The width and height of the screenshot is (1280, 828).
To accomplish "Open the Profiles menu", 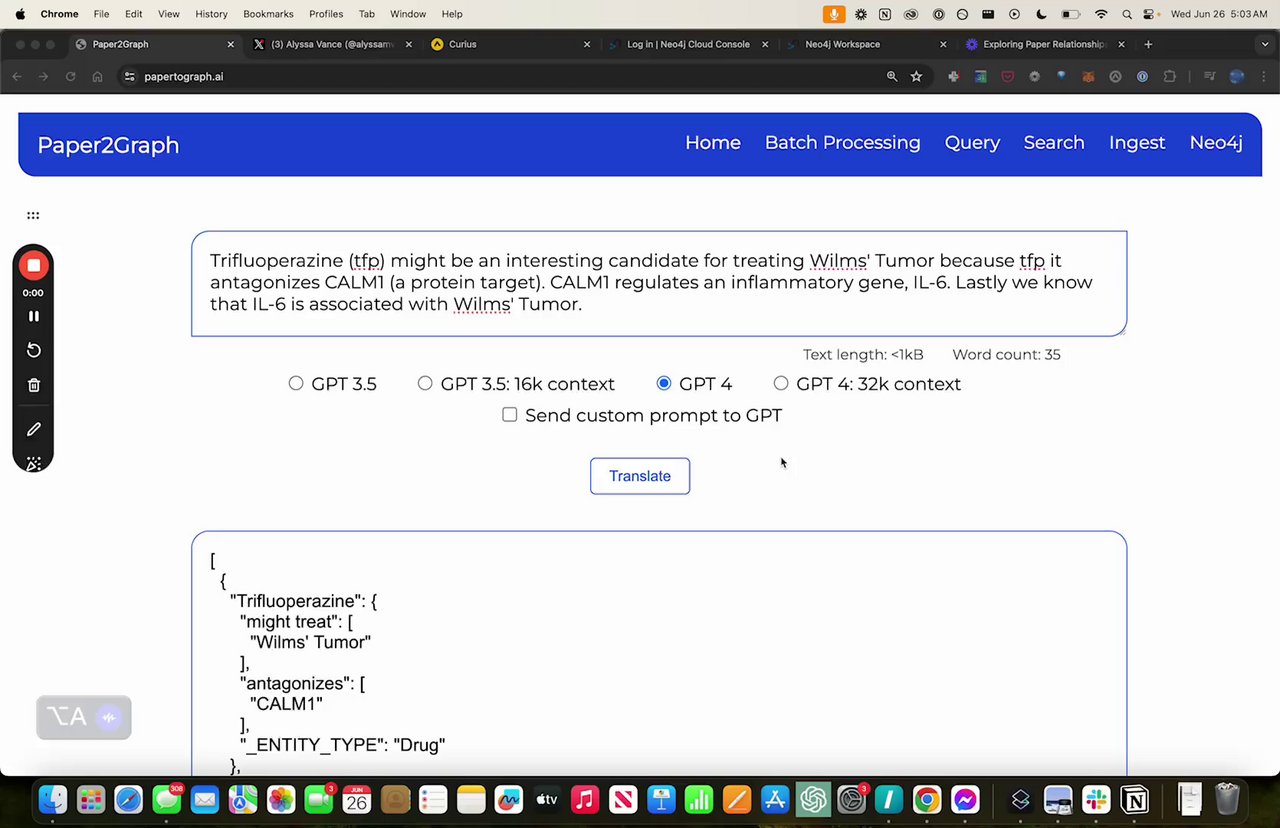I will [x=326, y=14].
